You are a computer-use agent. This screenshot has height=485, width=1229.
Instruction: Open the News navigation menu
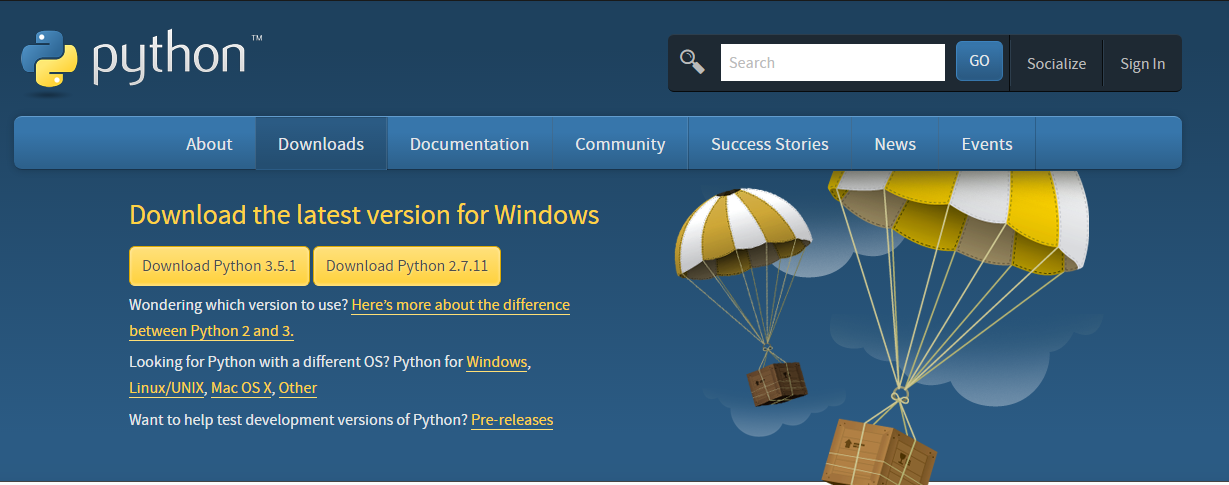click(x=895, y=144)
